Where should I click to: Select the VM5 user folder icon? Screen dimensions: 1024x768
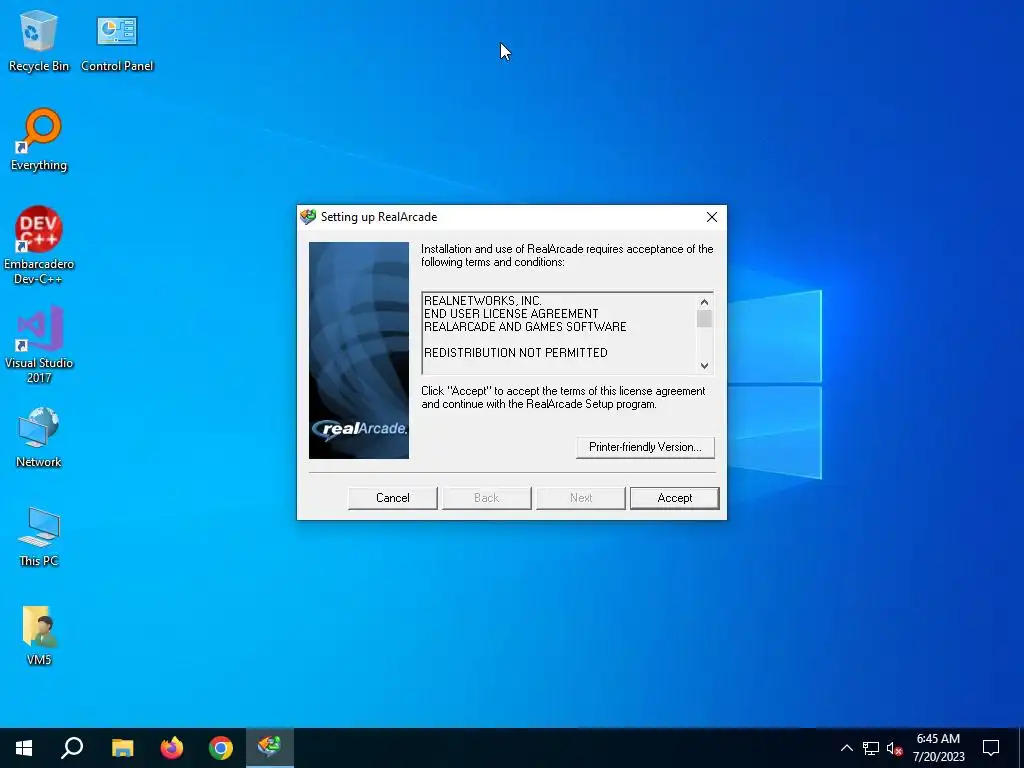click(x=39, y=635)
